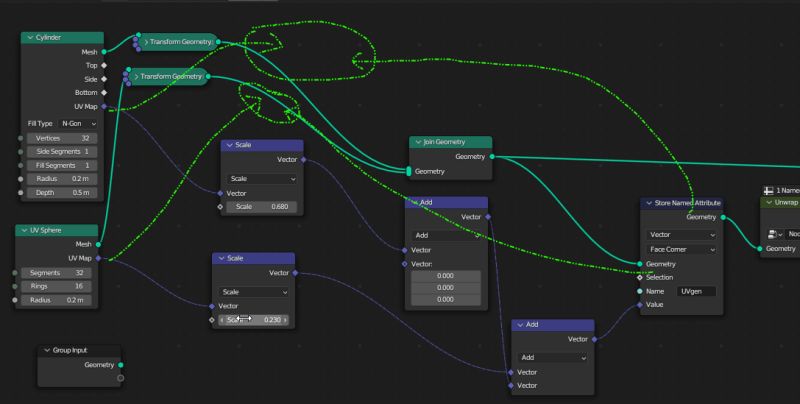Open operation dropdown of Add node with zero vector
Viewport: 800px width, 404px height.
click(446, 235)
